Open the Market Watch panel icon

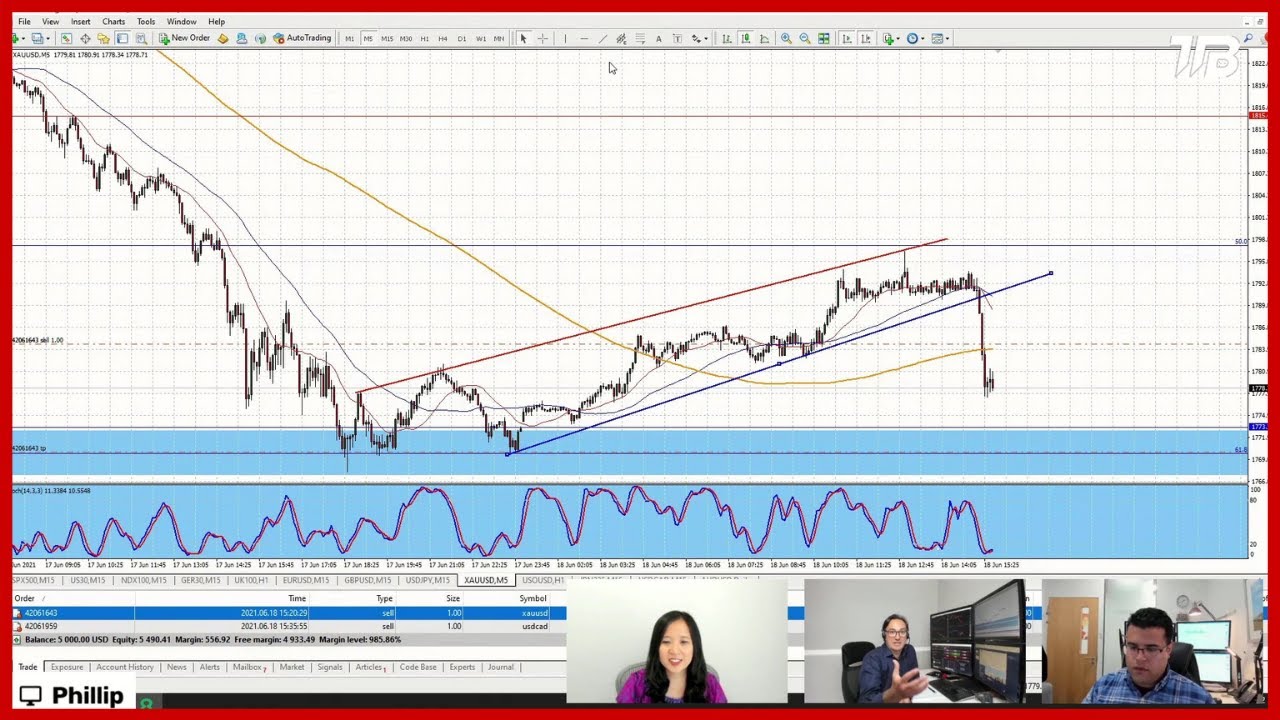pyautogui.click(x=66, y=38)
